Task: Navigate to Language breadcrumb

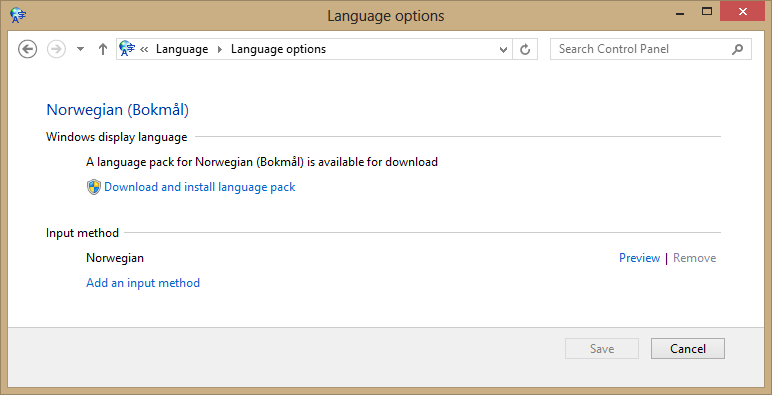Action: (182, 49)
